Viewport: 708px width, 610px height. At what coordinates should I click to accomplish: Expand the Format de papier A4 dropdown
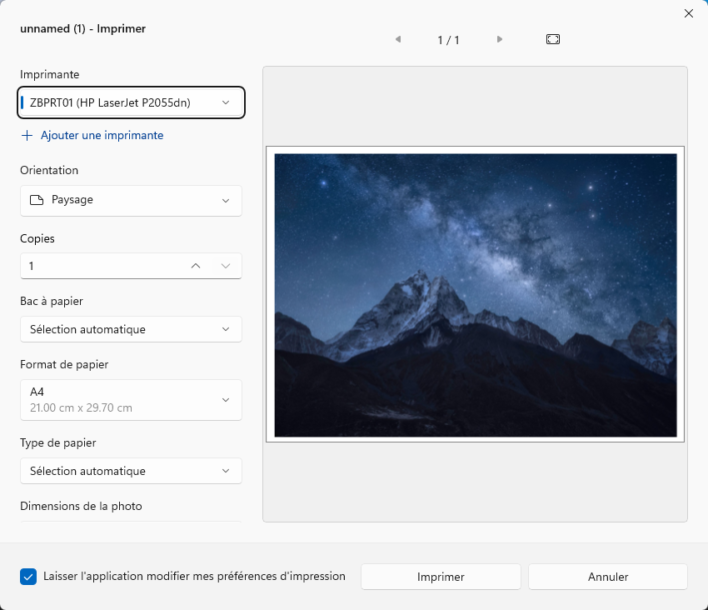click(x=131, y=400)
